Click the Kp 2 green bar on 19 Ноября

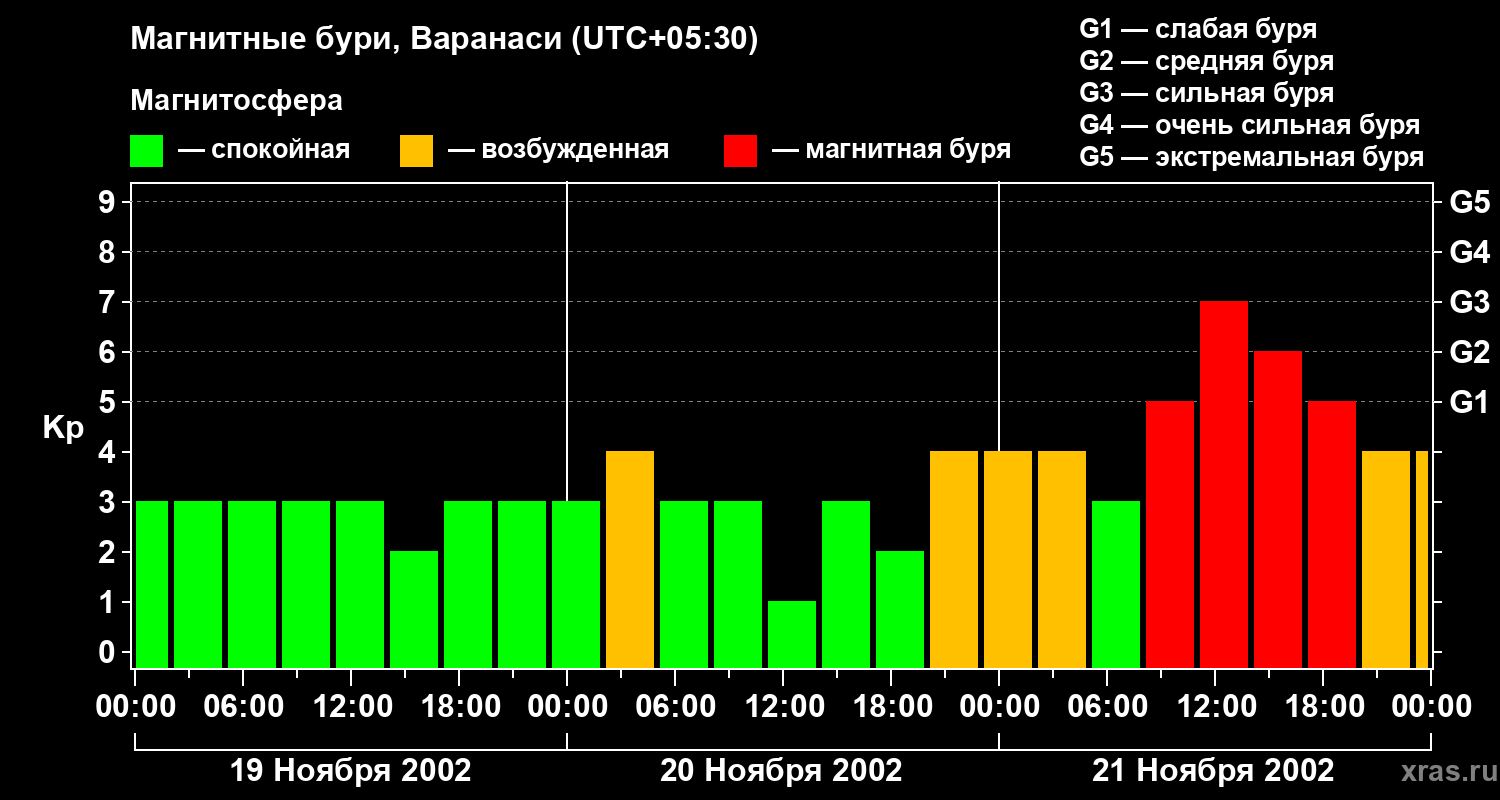click(414, 609)
